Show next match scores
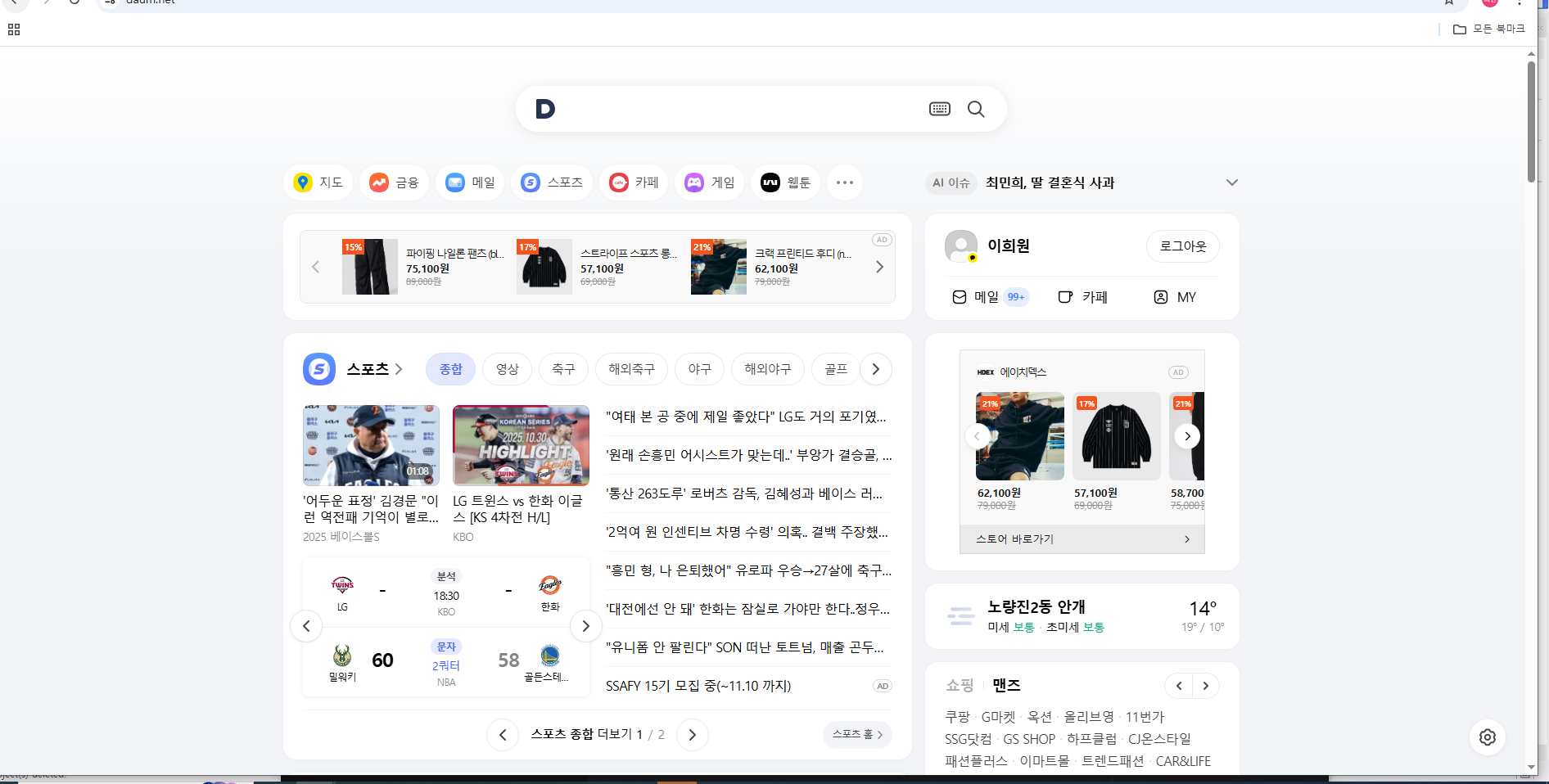Viewport: 1549px width, 784px height. pyautogui.click(x=585, y=626)
